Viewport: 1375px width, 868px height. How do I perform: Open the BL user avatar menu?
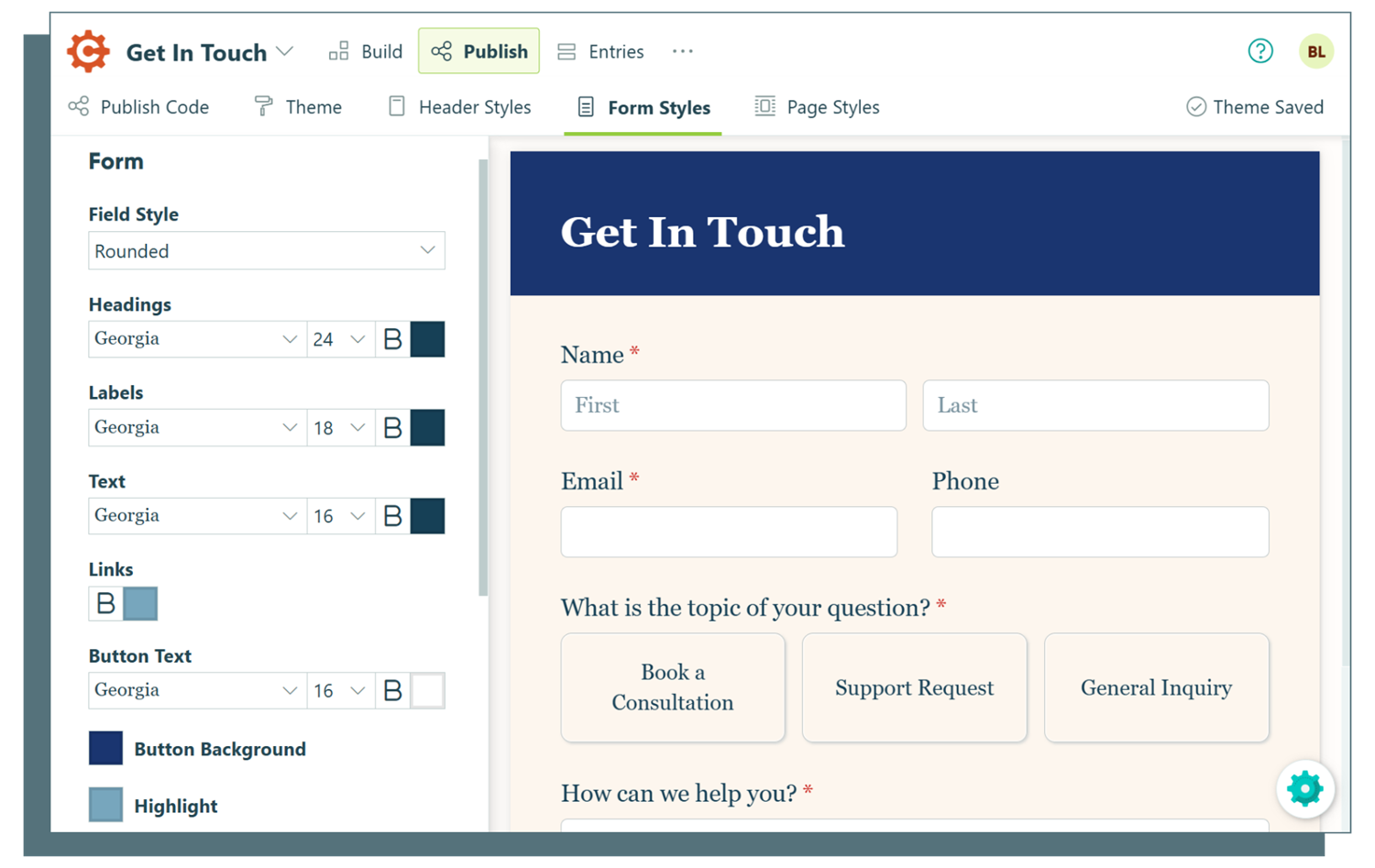coord(1315,51)
